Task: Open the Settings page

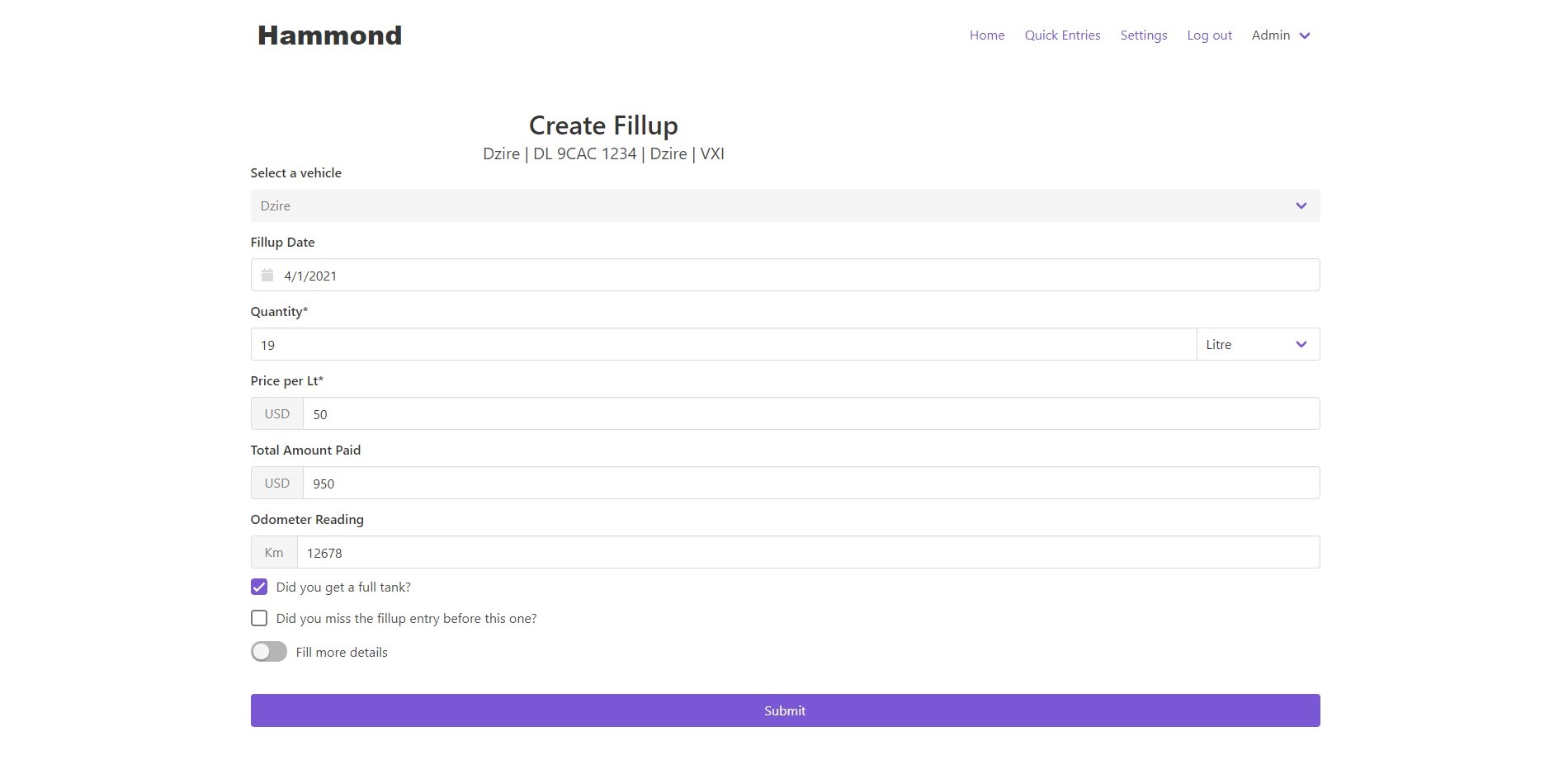Action: [x=1143, y=35]
